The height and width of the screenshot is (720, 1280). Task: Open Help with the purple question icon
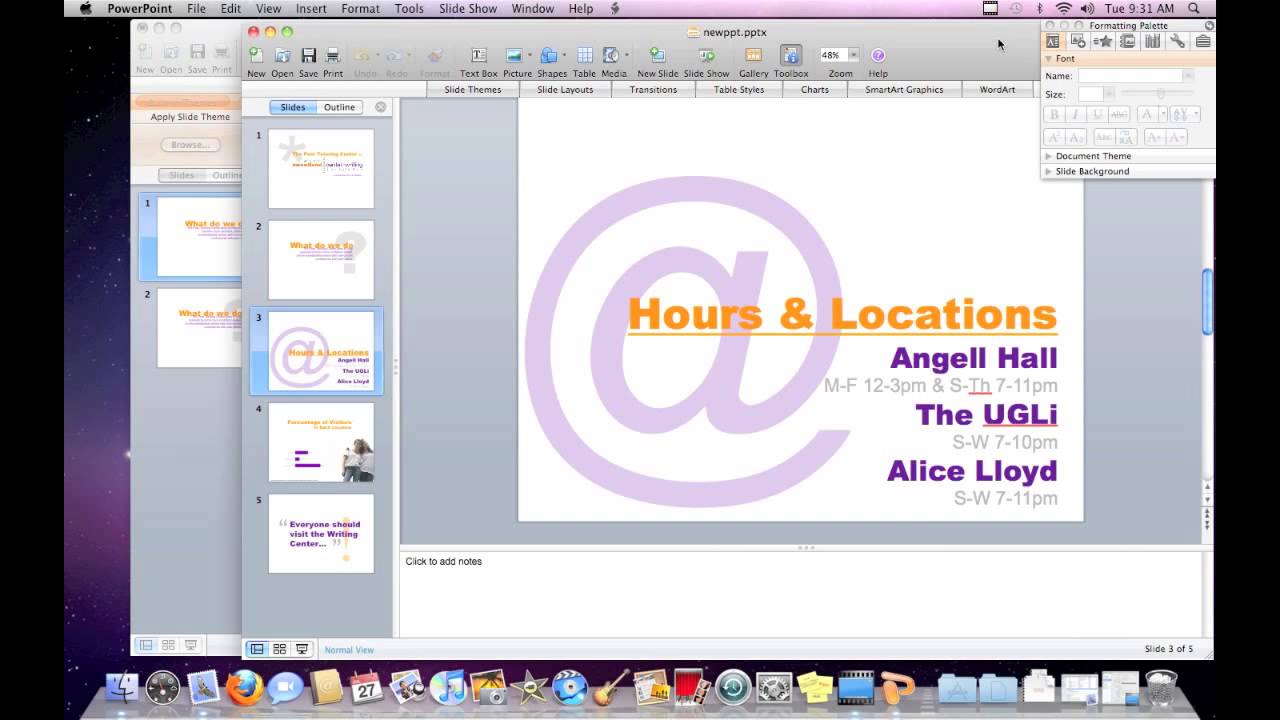(878, 56)
